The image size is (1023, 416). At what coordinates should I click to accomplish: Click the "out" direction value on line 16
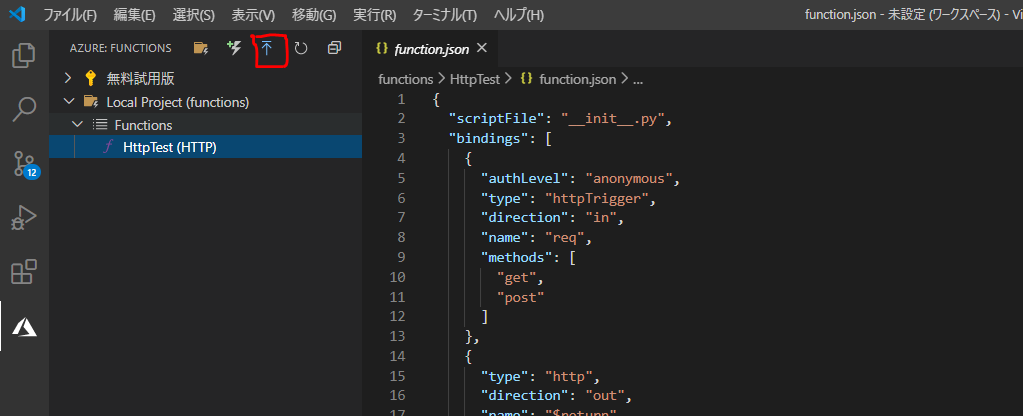[x=605, y=396]
